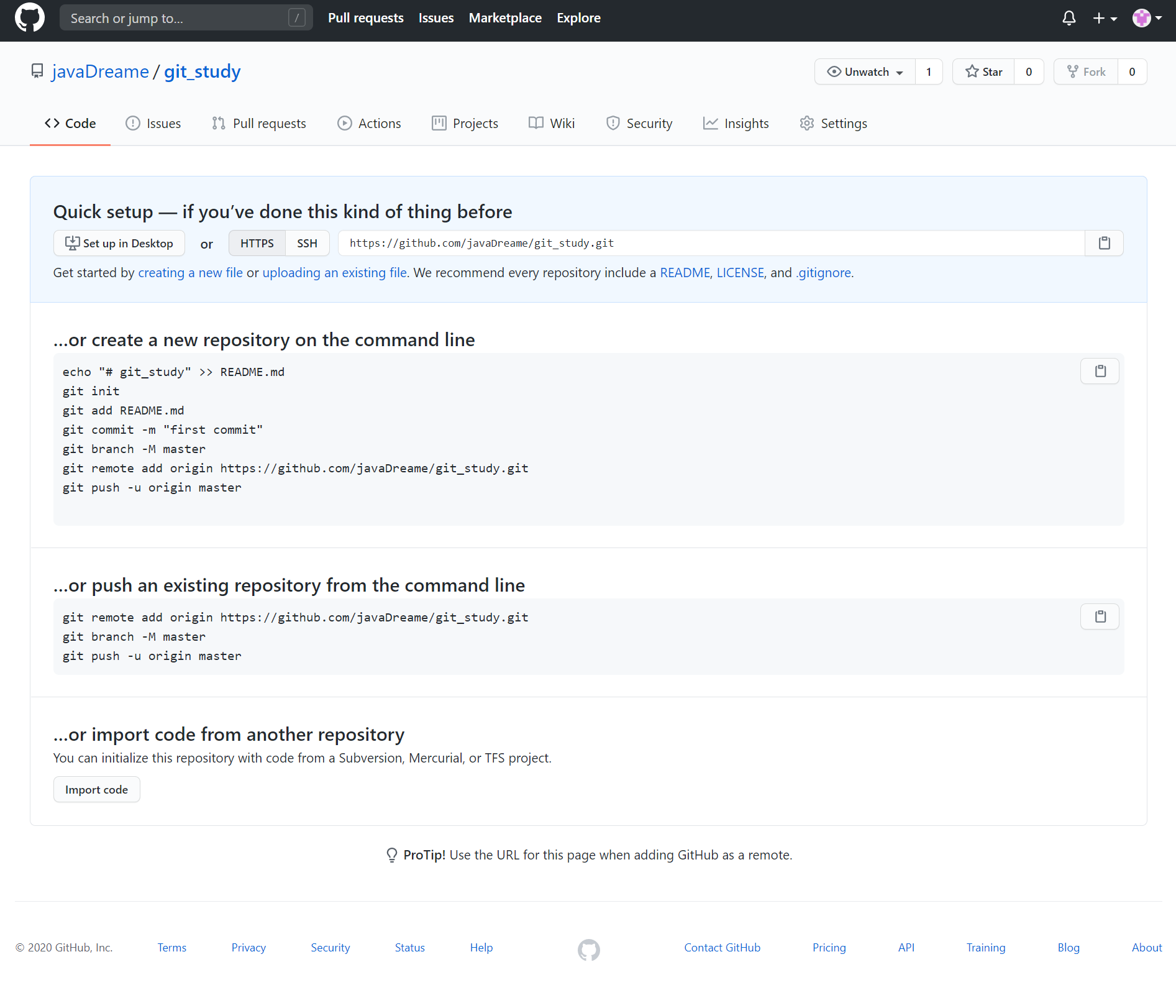Viewport: 1176px width, 1008px height.
Task: Open the Blog footer link
Action: [x=1069, y=948]
